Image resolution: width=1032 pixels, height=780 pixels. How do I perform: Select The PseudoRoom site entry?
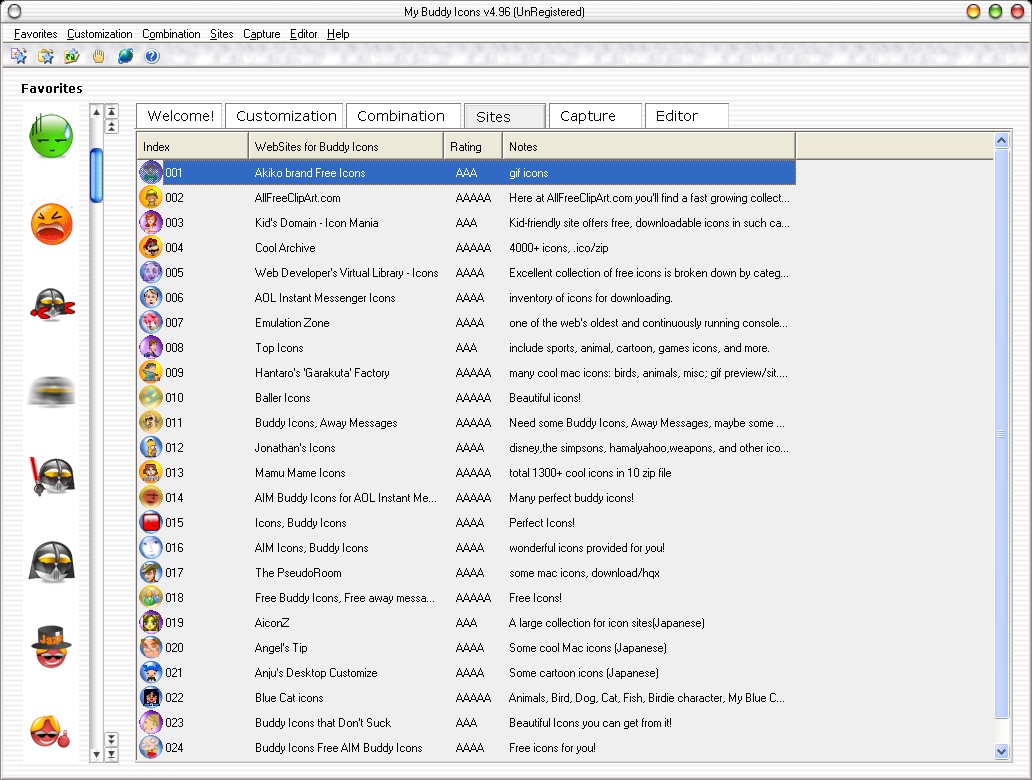467,573
